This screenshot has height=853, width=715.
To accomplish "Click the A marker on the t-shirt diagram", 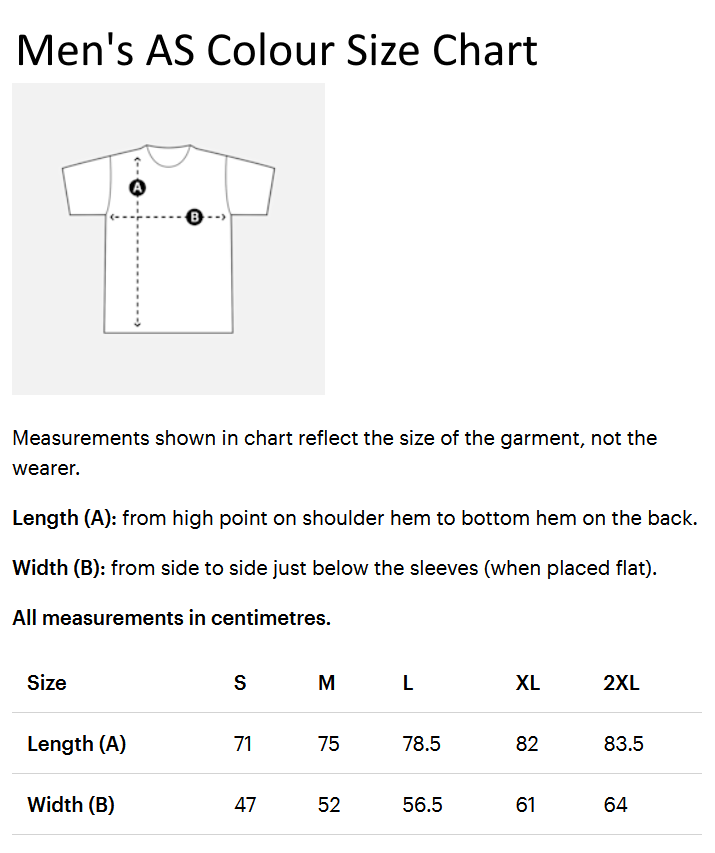I will 138,188.
